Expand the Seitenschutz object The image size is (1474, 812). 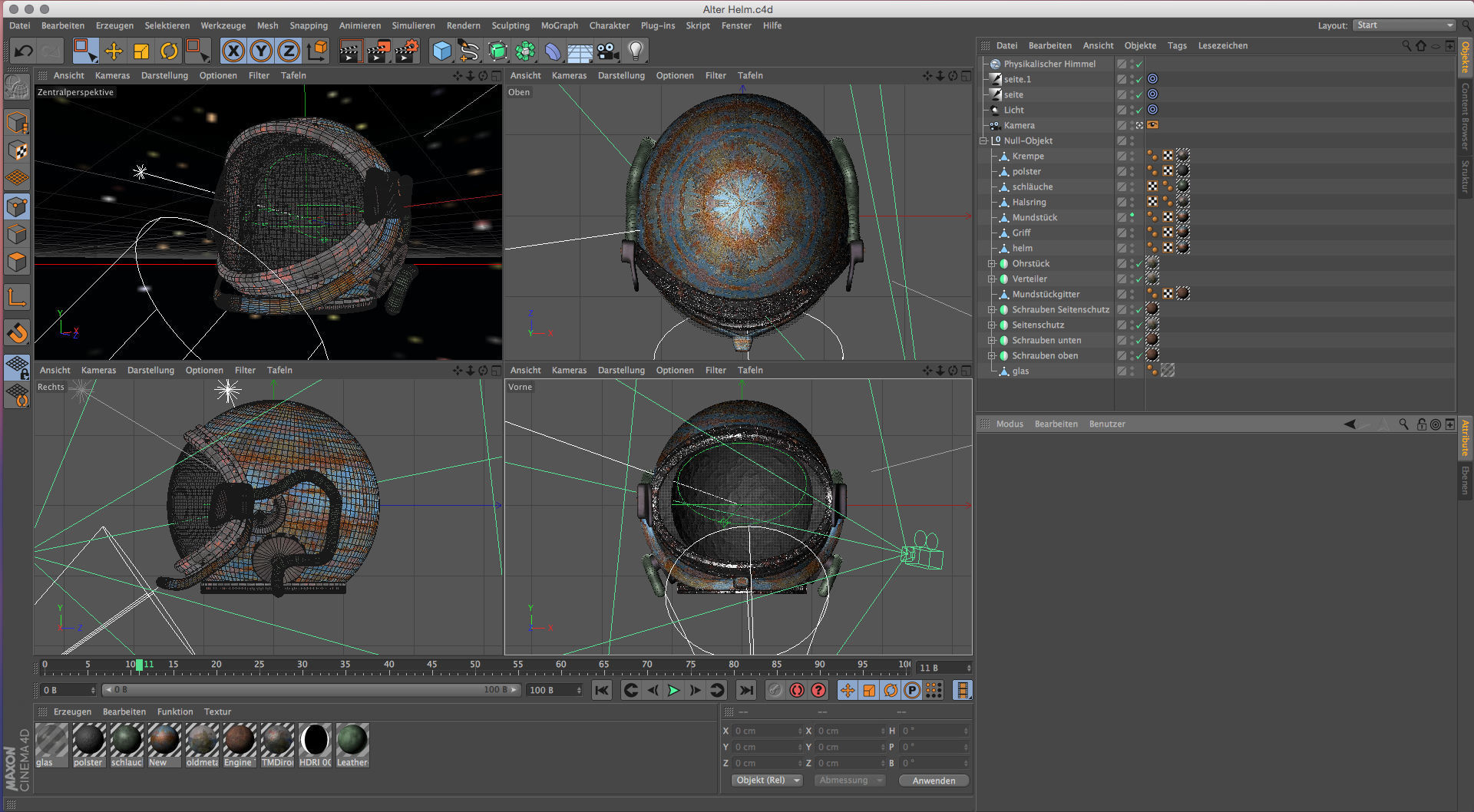tap(991, 325)
